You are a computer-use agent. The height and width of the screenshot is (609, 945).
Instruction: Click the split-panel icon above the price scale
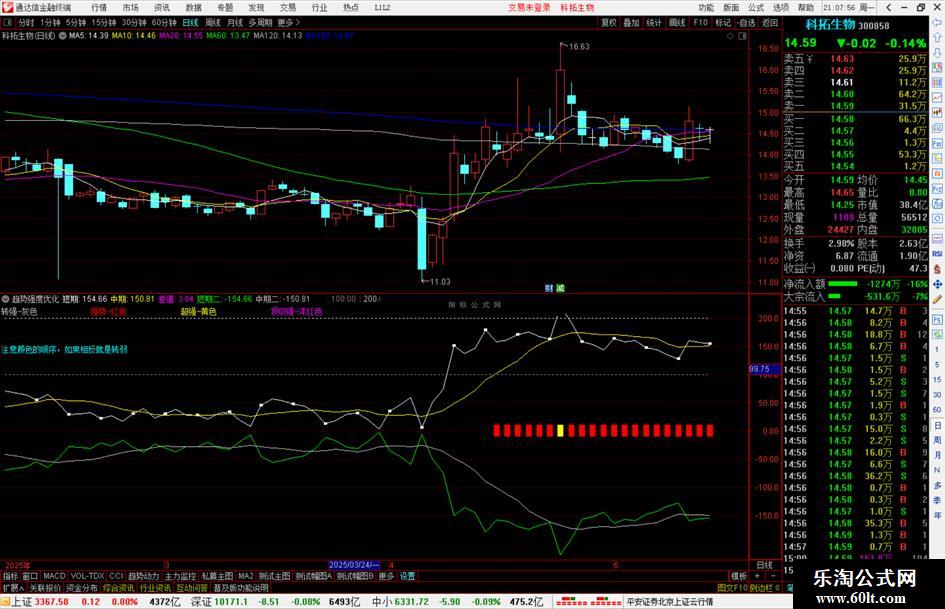point(742,36)
